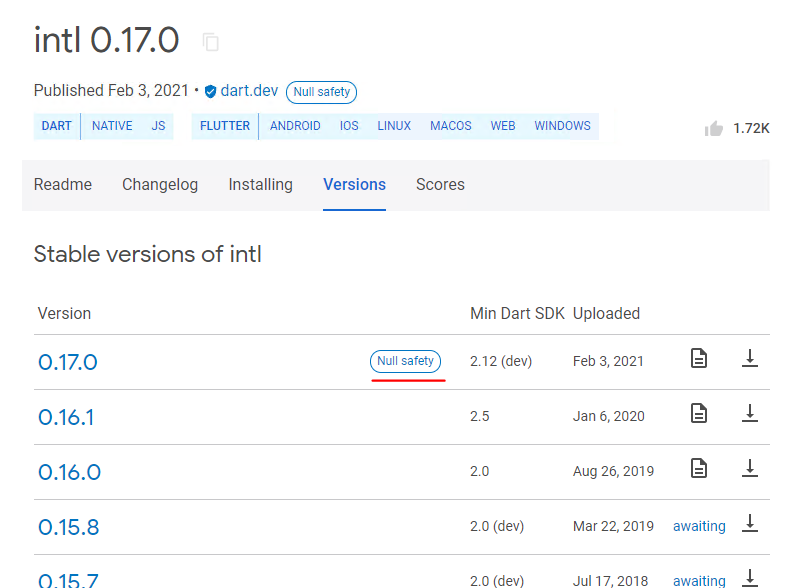Viewport: 795px width, 588px height.
Task: Click the Jan 6, 2020 upload date
Action: pyautogui.click(x=608, y=417)
